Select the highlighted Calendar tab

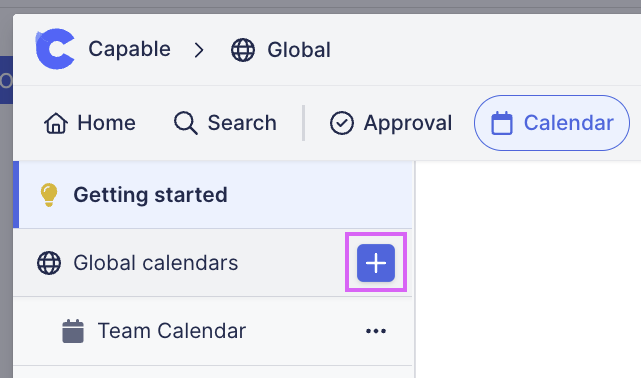pos(552,123)
